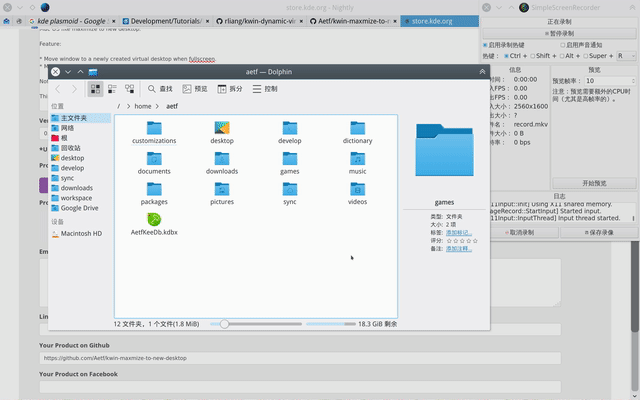Click 开始预览 start preview button
640x400 pixels.
594,183
